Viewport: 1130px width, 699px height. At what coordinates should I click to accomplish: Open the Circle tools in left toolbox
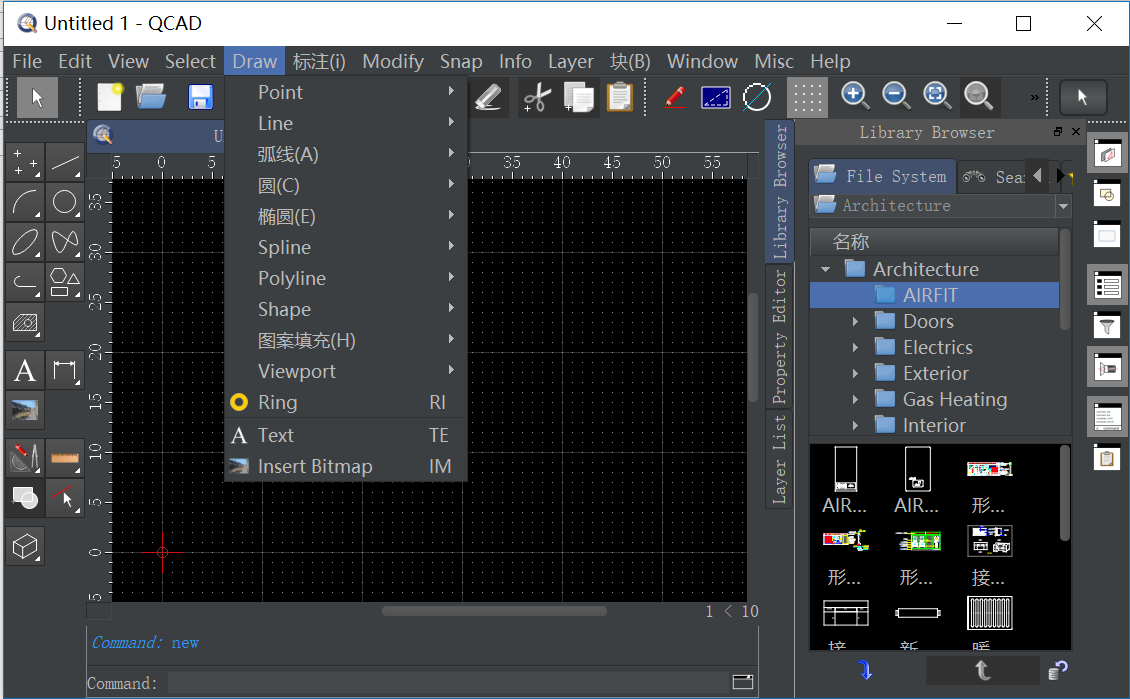coord(65,202)
